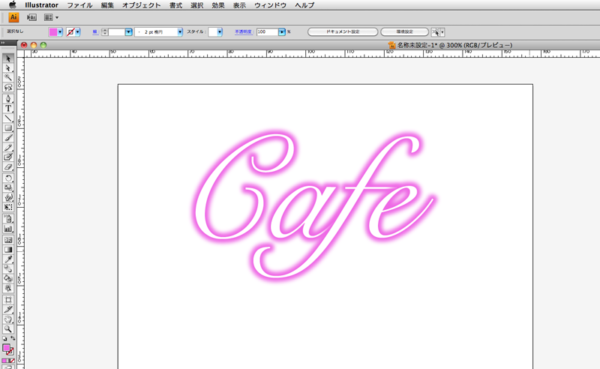The width and height of the screenshot is (600, 369).
Task: Select the Direct Selection tool
Action: coord(8,68)
